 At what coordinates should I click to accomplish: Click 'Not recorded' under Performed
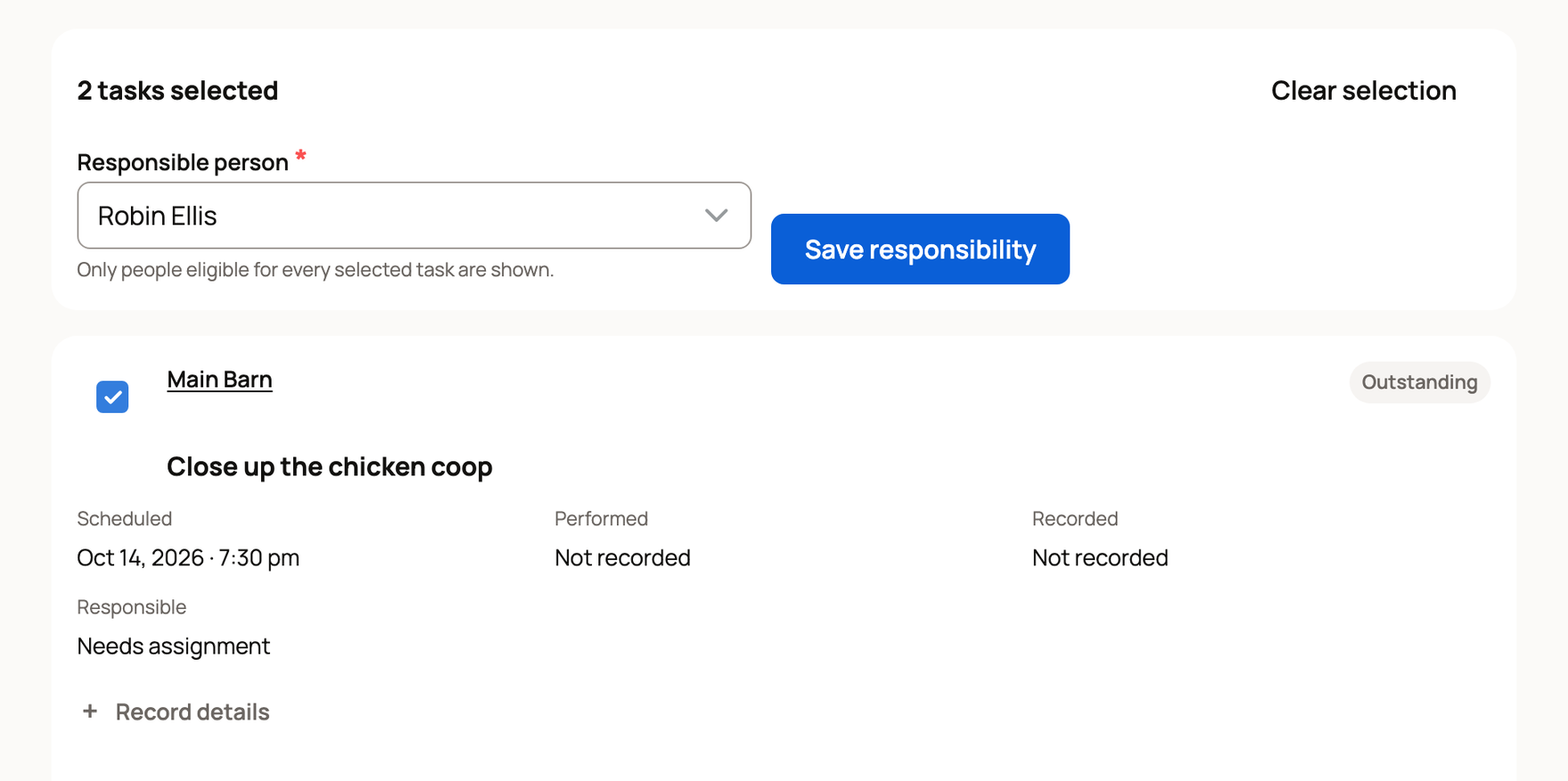[622, 558]
